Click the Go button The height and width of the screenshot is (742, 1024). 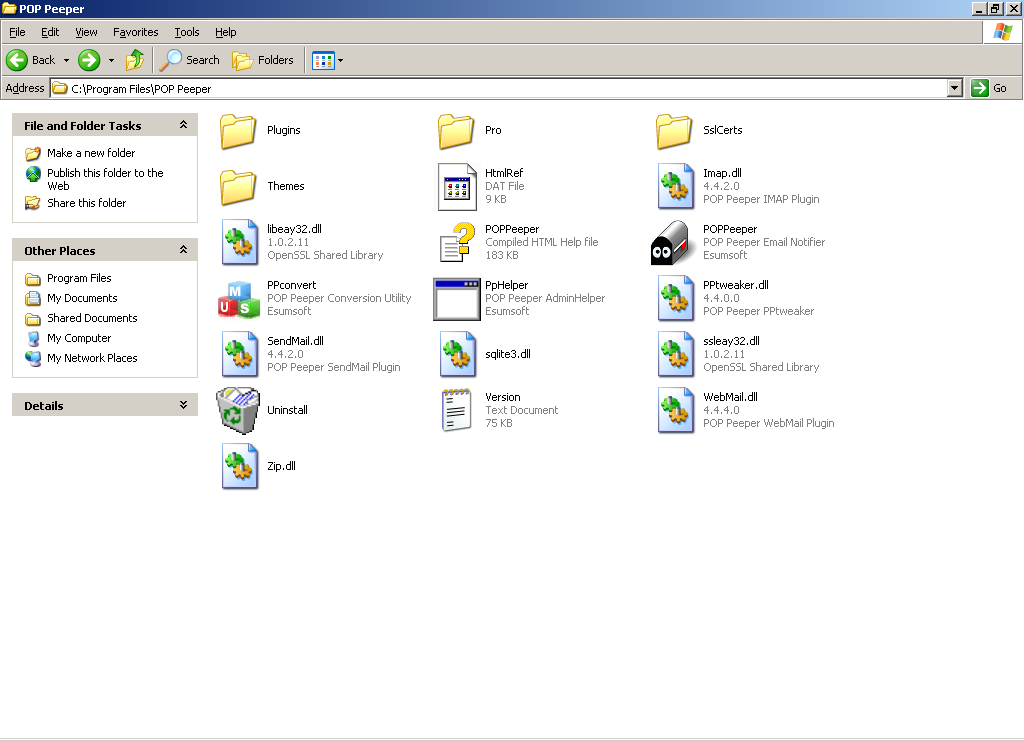pyautogui.click(x=989, y=88)
